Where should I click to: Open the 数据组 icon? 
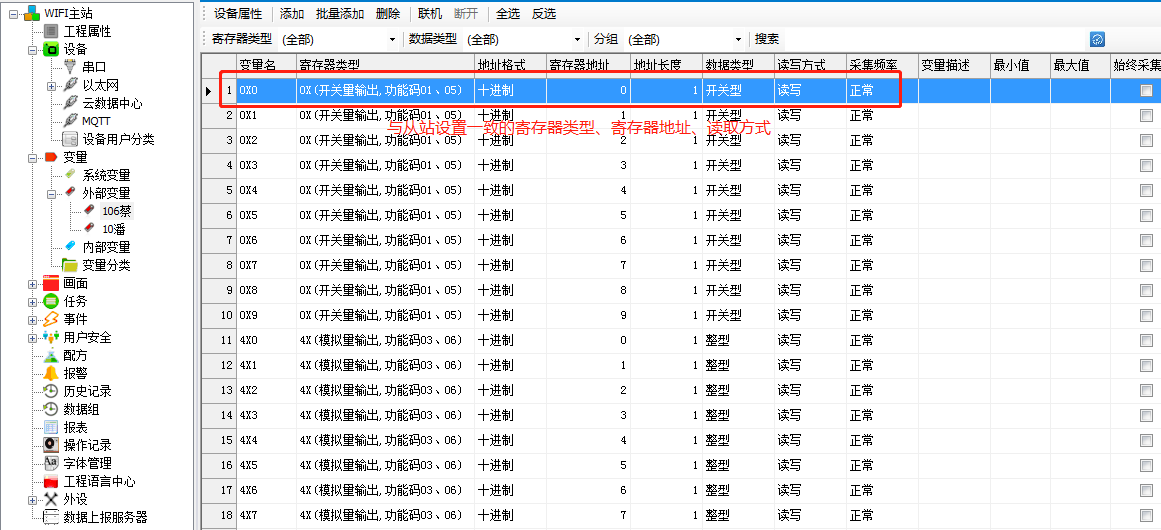pyautogui.click(x=50, y=409)
